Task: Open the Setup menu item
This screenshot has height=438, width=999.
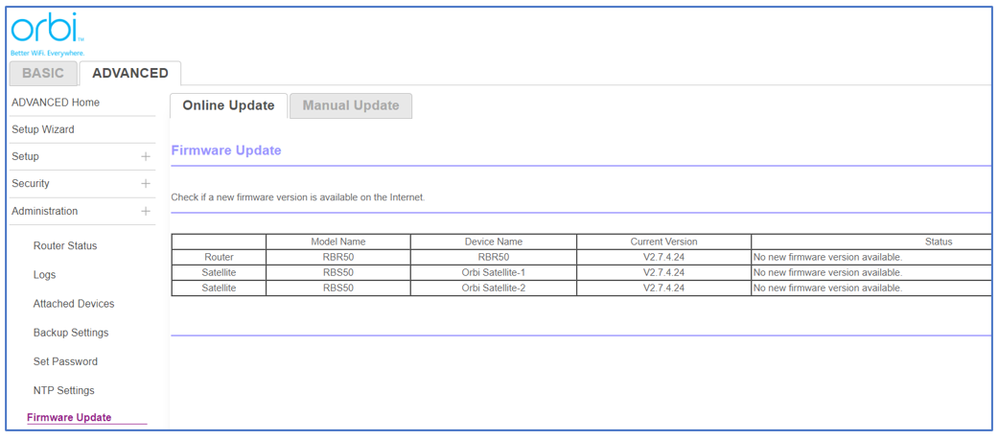Action: click(x=25, y=157)
